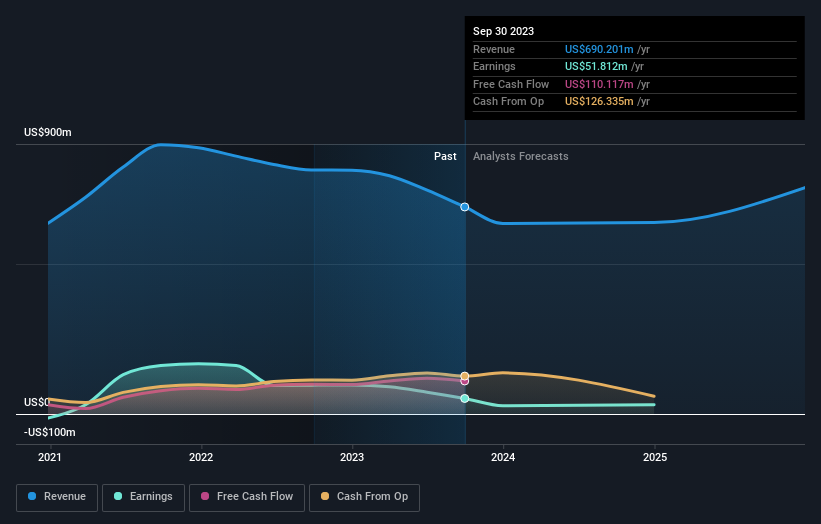
Task: Click the 2022 x-axis label
Action: point(201,458)
